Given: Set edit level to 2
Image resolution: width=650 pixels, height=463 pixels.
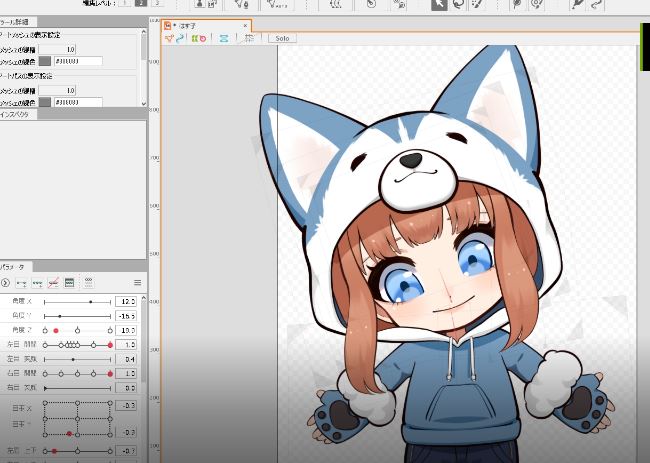Looking at the screenshot, I should 141,3.
